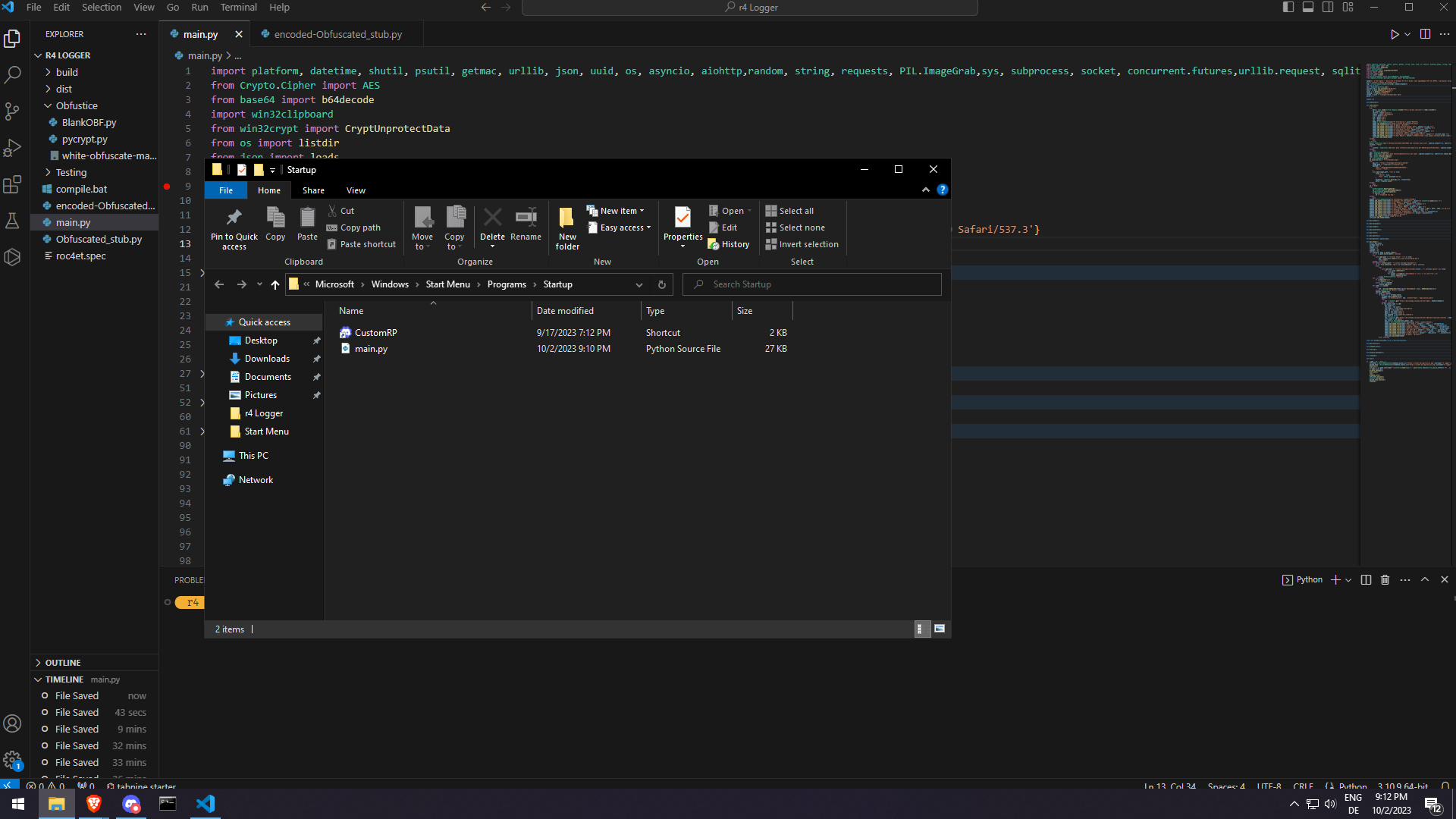
Task: Refresh the Startup folder view
Action: click(x=661, y=284)
